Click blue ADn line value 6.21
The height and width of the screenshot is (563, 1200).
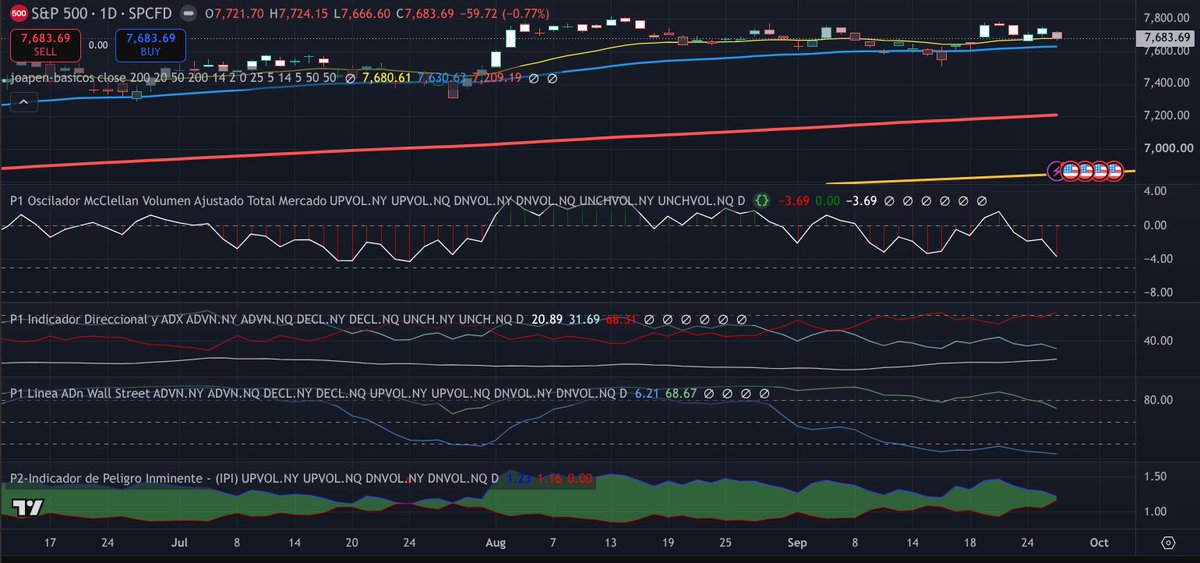point(646,394)
